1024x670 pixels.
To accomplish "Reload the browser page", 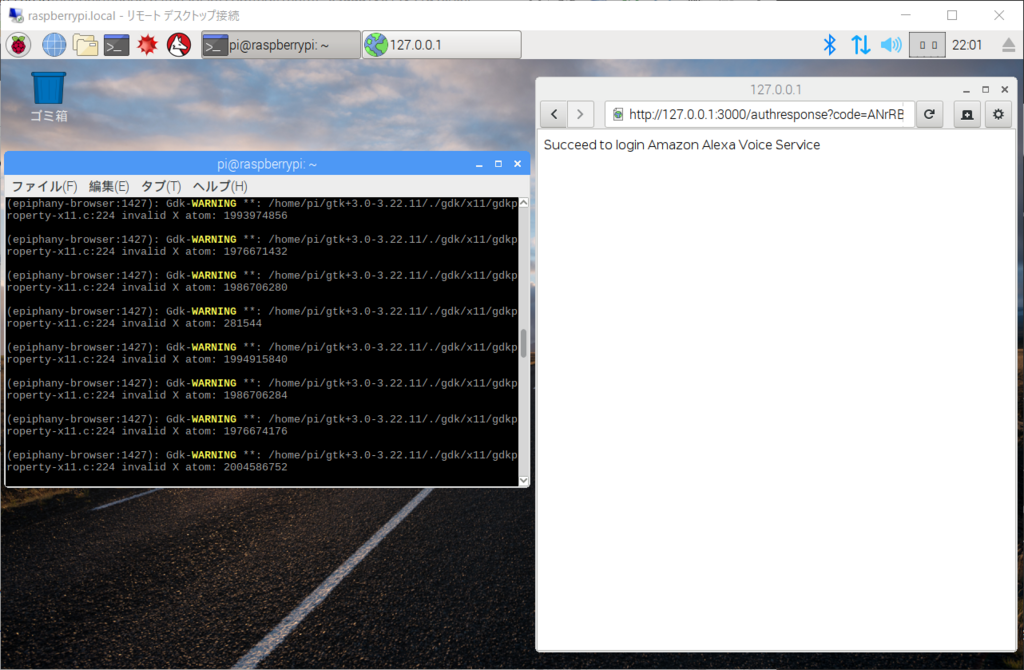I will pos(929,114).
